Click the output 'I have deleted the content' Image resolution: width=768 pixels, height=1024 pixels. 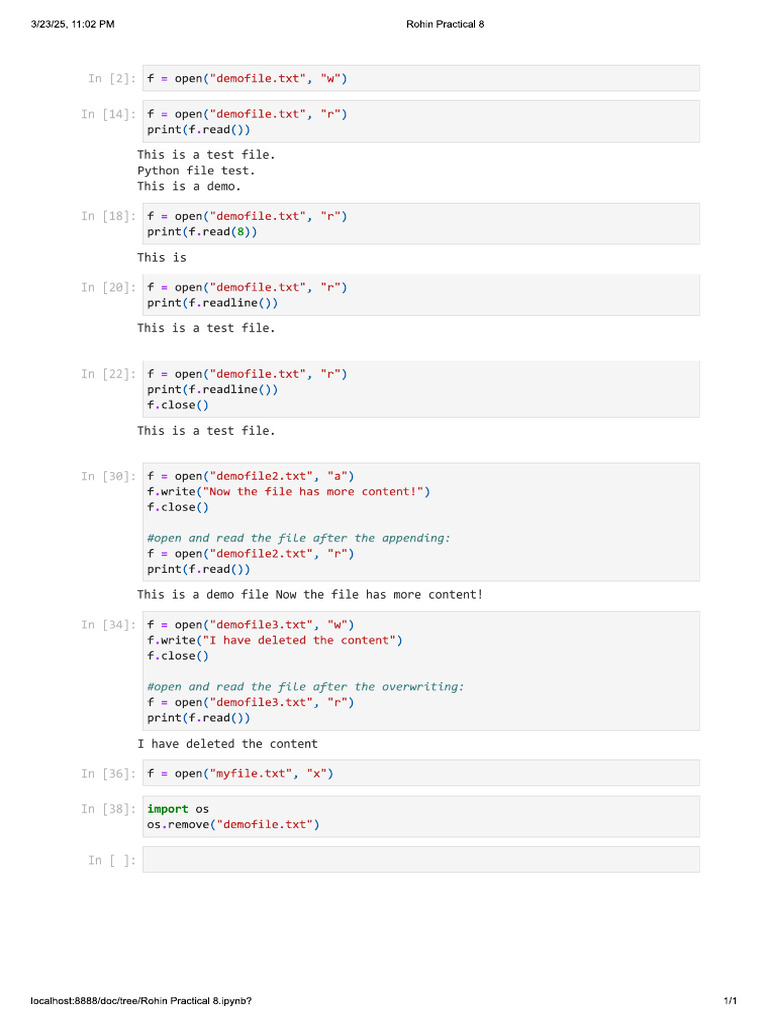pos(227,744)
